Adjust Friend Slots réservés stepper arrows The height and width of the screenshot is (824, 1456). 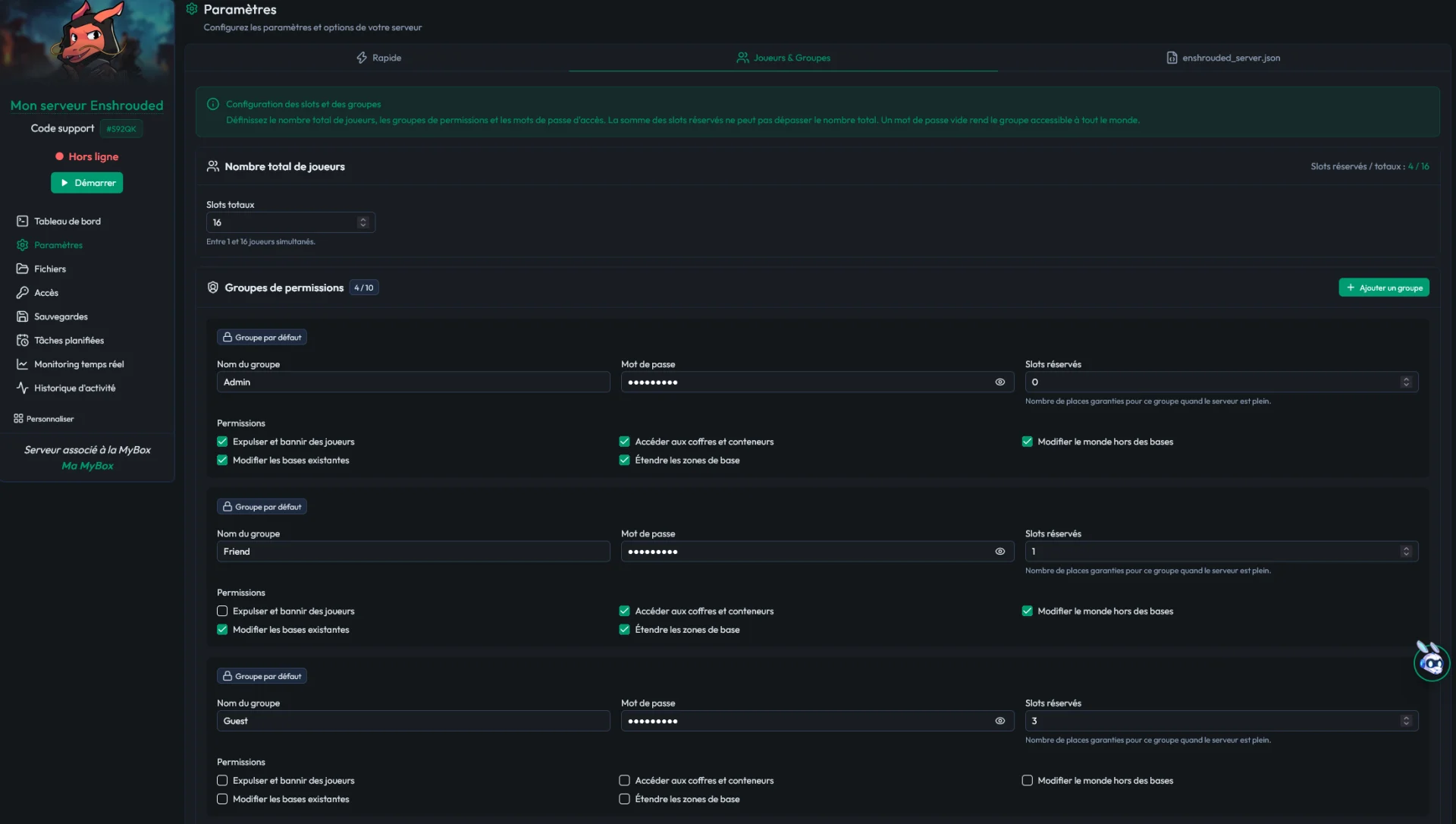[1406, 552]
